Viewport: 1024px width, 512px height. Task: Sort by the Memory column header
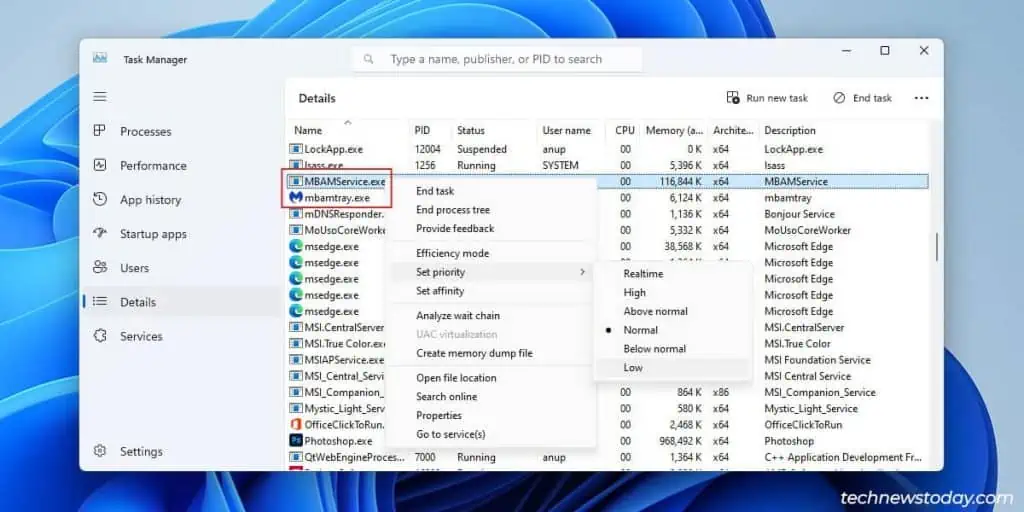pos(675,130)
